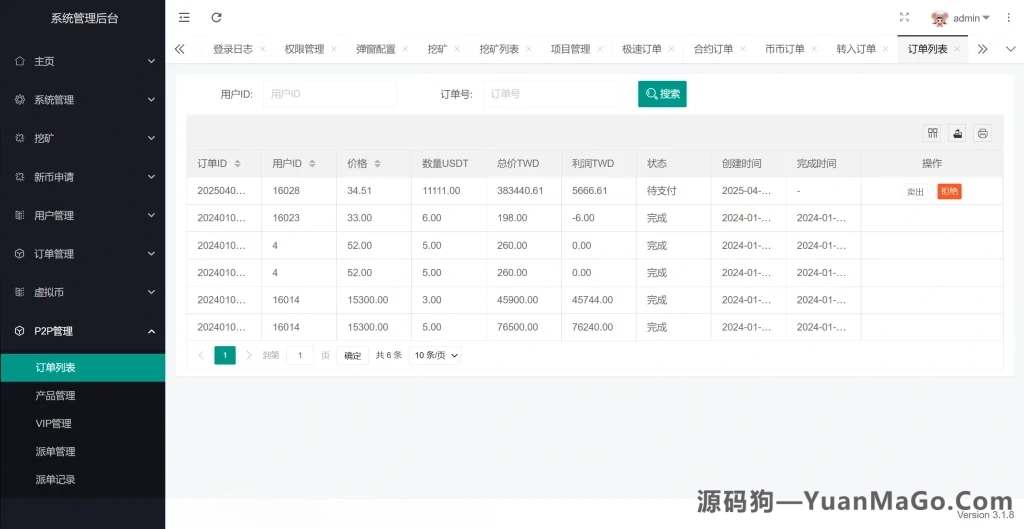
Task: Expand 订单管理 sidebar menu
Action: tap(82, 254)
